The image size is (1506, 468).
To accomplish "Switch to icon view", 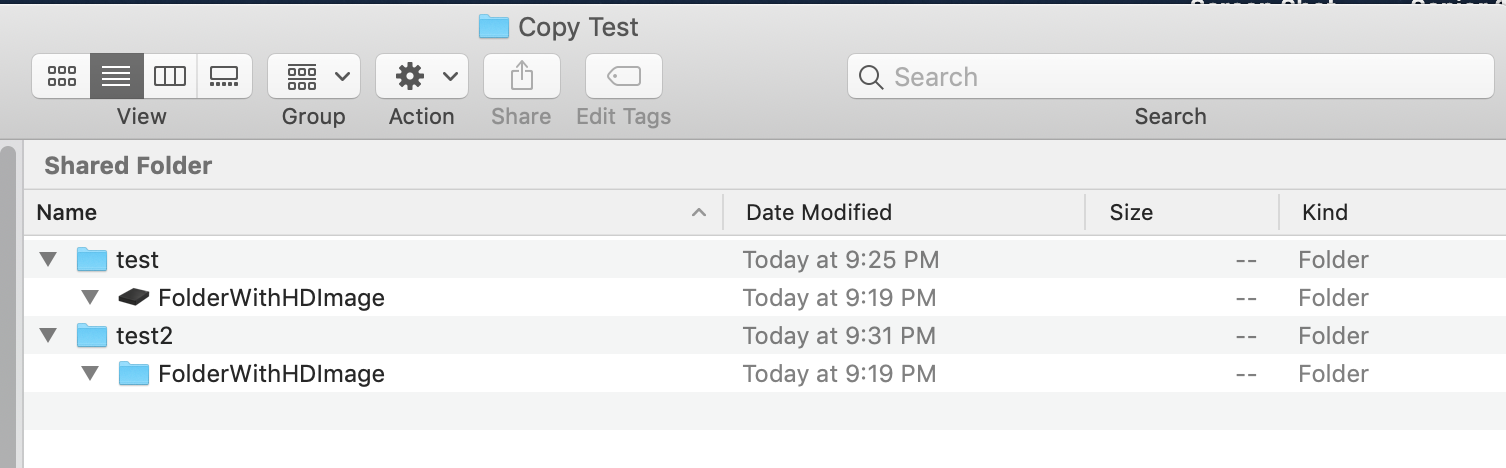I will pos(62,76).
